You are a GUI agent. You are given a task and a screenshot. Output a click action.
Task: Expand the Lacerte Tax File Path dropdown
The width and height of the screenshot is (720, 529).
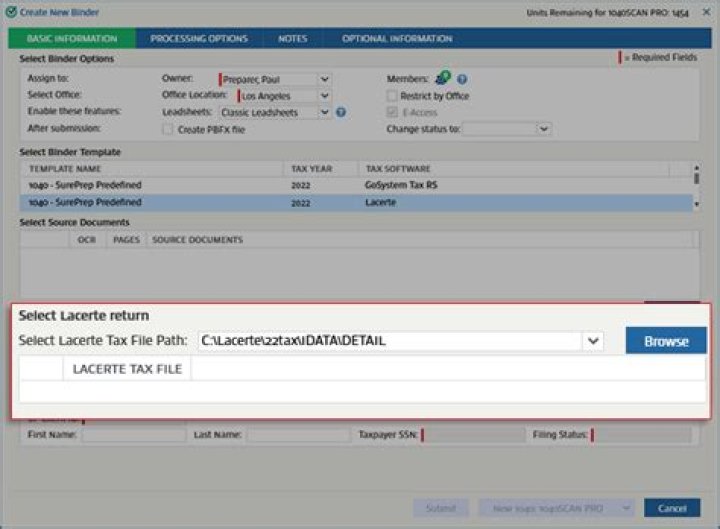[x=594, y=341]
